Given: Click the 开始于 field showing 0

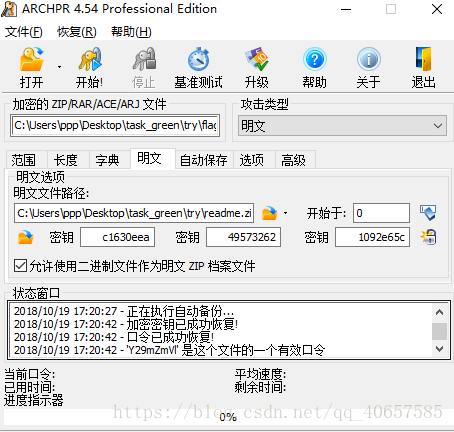Looking at the screenshot, I should click(381, 213).
